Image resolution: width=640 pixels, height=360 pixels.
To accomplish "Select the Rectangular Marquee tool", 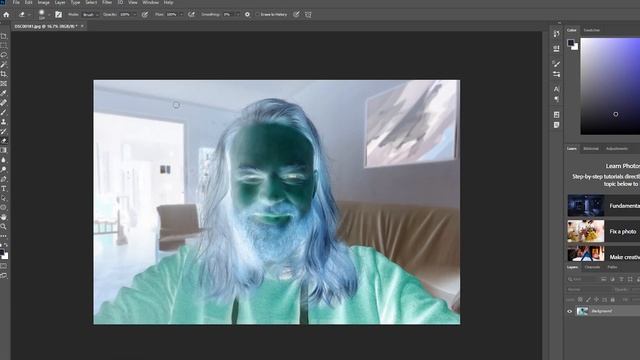I will click(4, 45).
